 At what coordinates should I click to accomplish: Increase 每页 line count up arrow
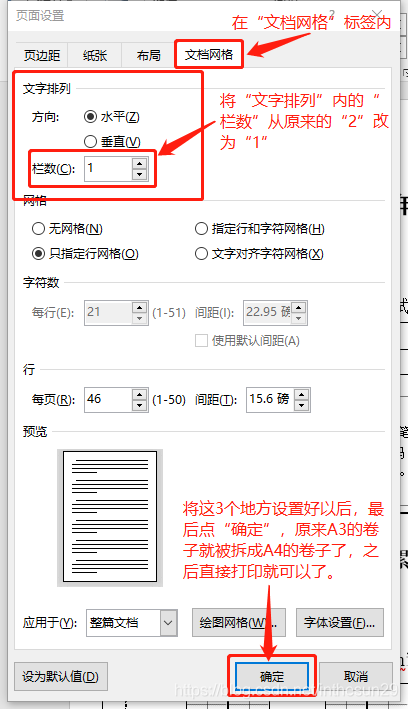pyautogui.click(x=140, y=394)
